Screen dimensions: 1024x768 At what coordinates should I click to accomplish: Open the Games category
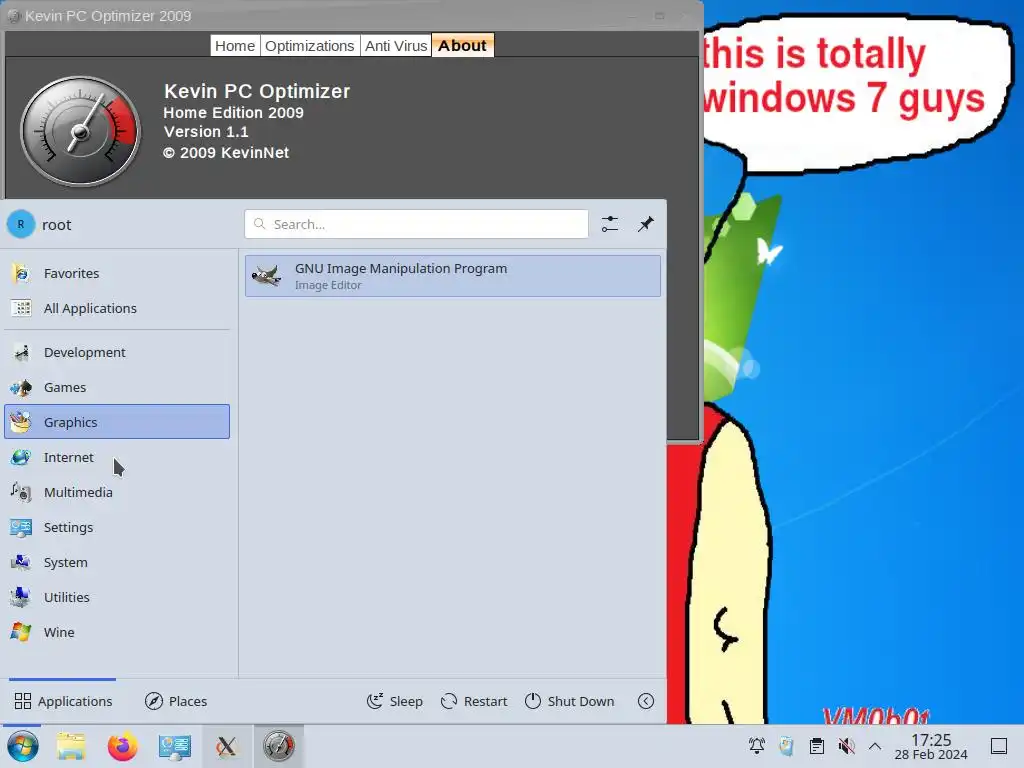tap(117, 387)
